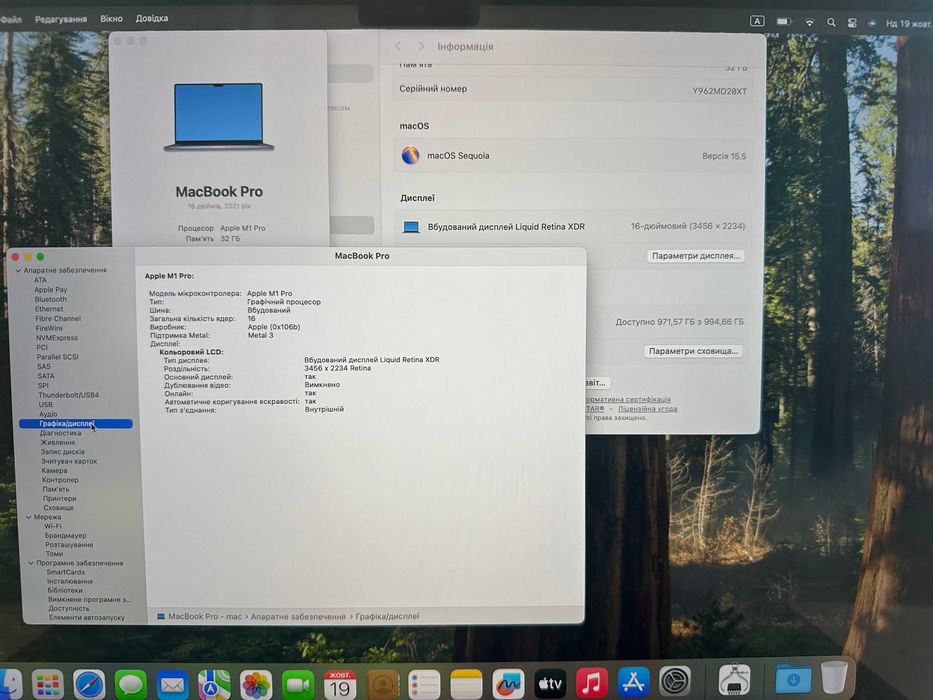The height and width of the screenshot is (700, 933).
Task: Collapse 'Програмне забезпечення' section
Action: (31, 563)
